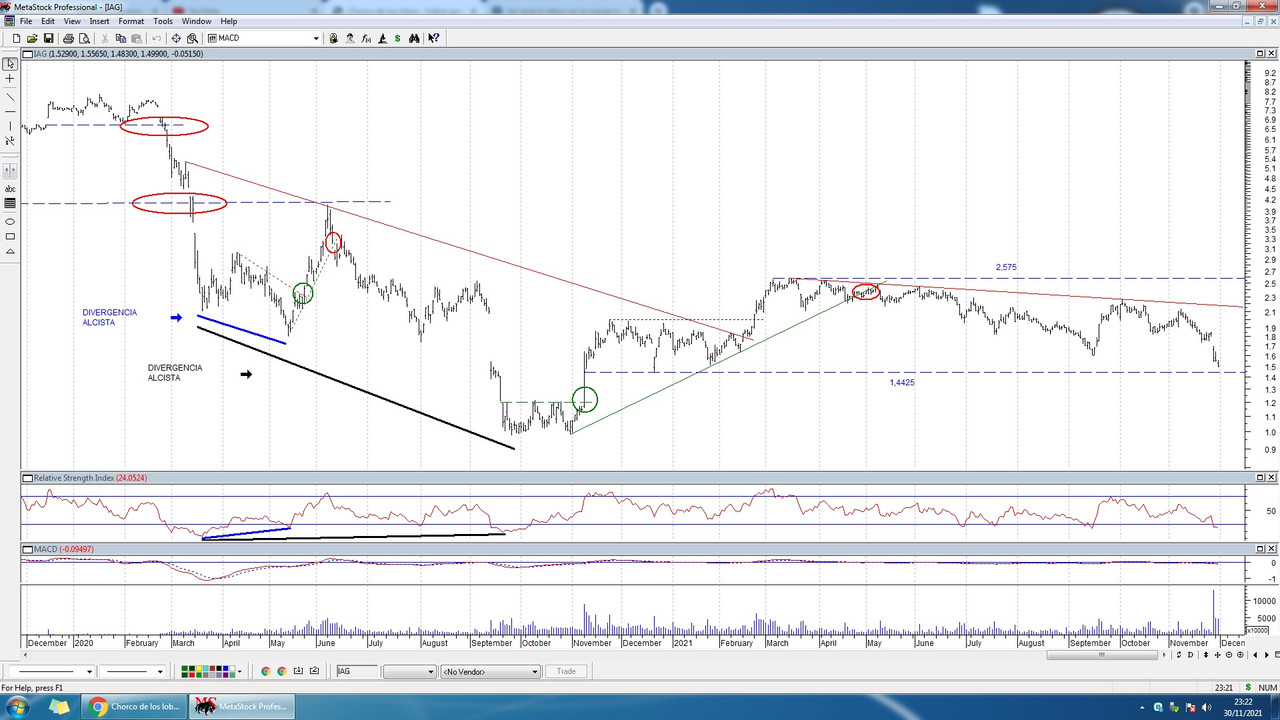The width and height of the screenshot is (1280, 720).
Task: Open the Insert menu
Action: 99,21
